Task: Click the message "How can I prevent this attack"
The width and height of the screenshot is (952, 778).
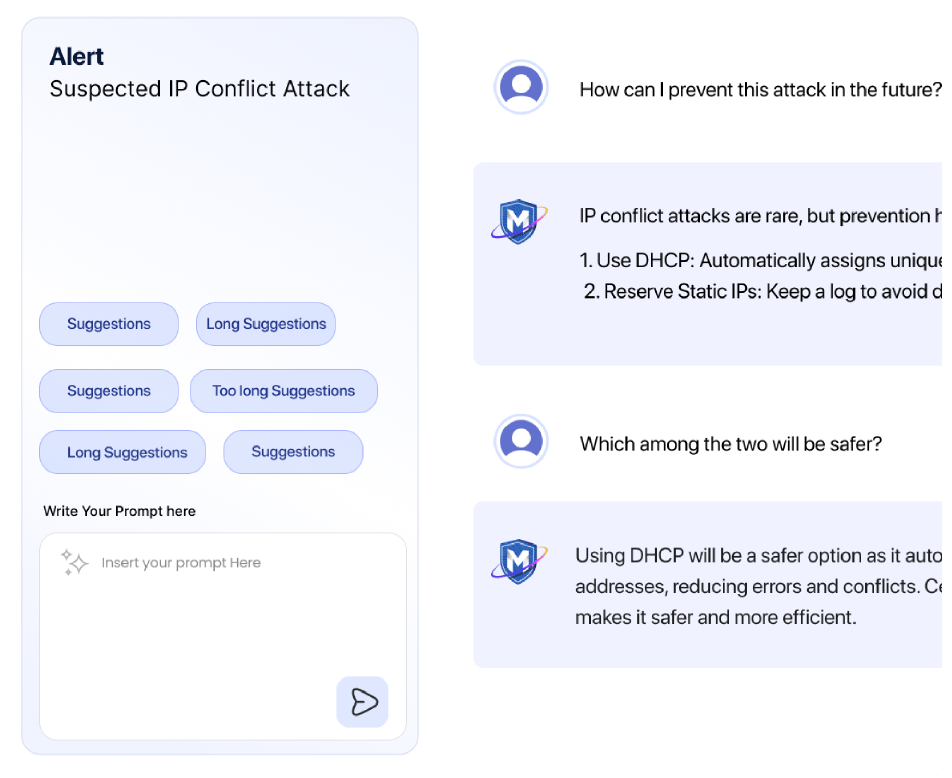Action: [x=760, y=90]
